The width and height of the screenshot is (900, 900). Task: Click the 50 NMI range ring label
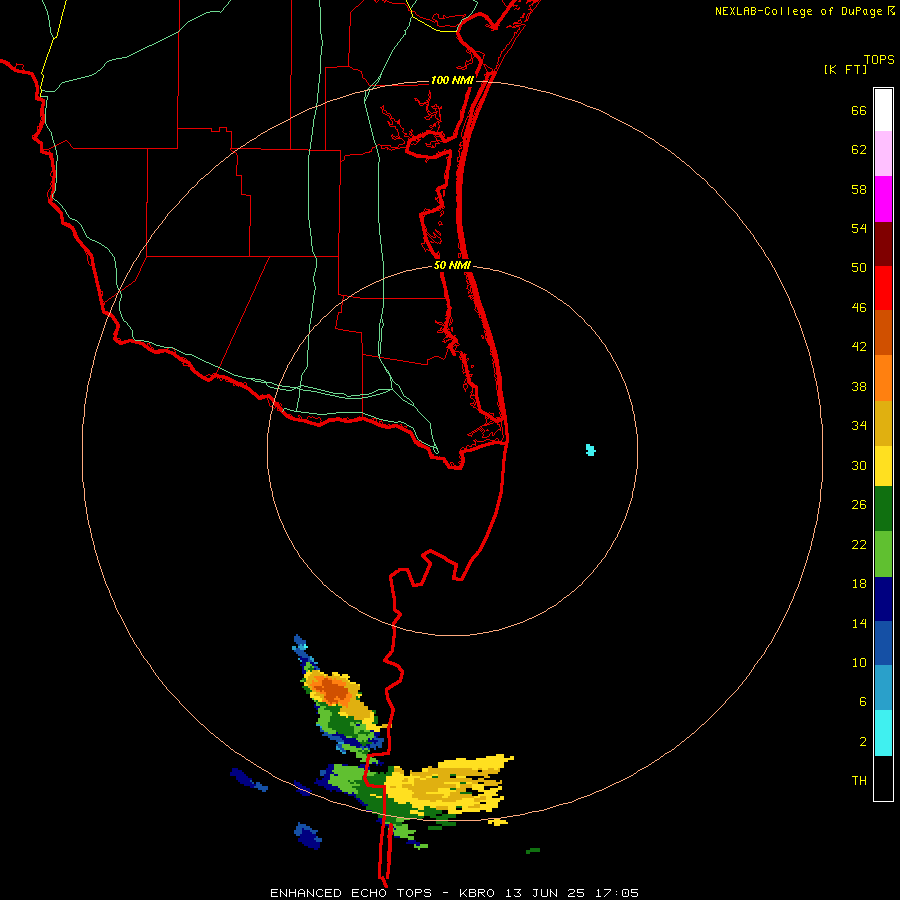point(452,265)
